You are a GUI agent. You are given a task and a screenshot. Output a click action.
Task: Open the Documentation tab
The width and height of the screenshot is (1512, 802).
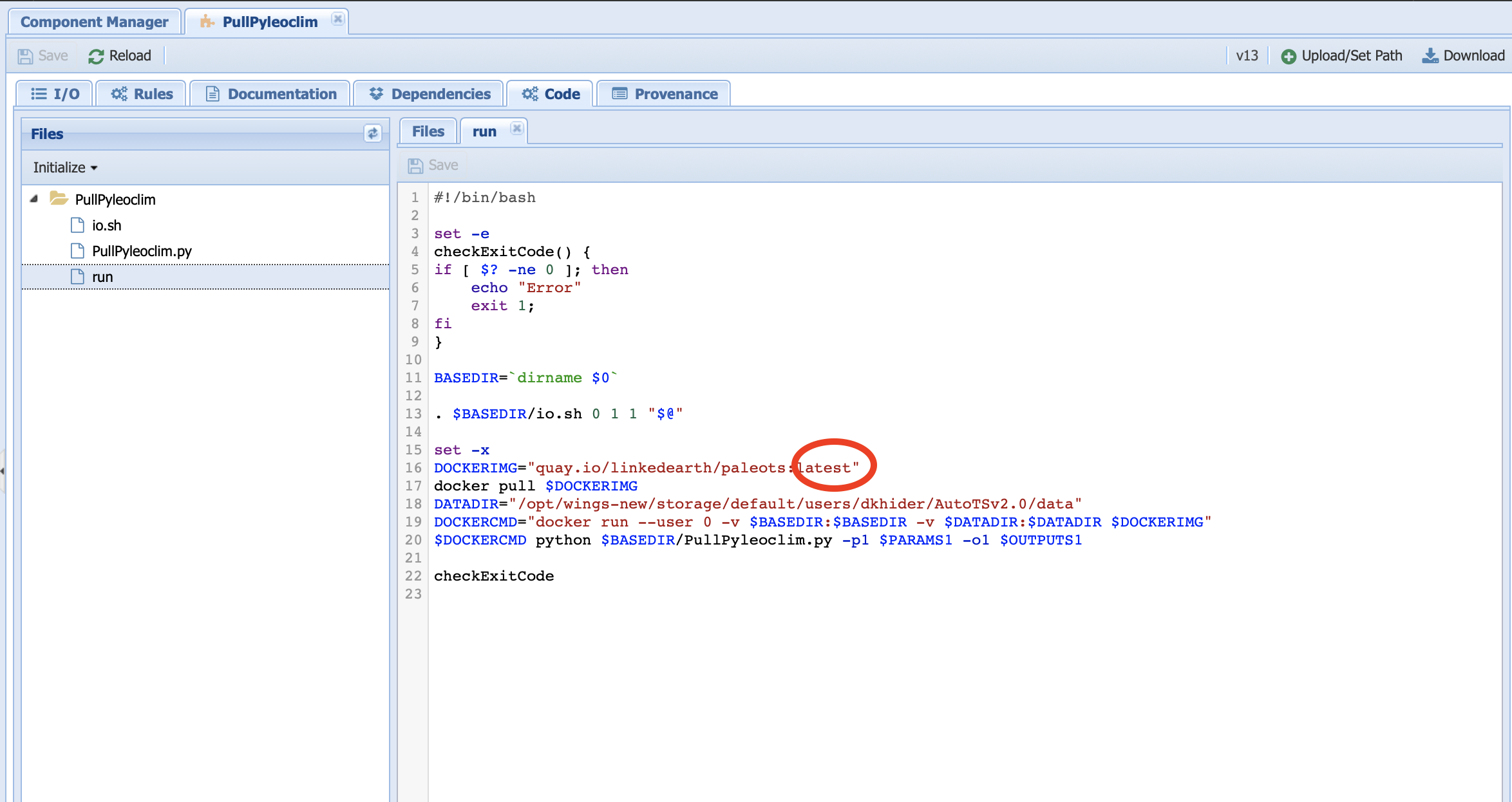coord(270,94)
